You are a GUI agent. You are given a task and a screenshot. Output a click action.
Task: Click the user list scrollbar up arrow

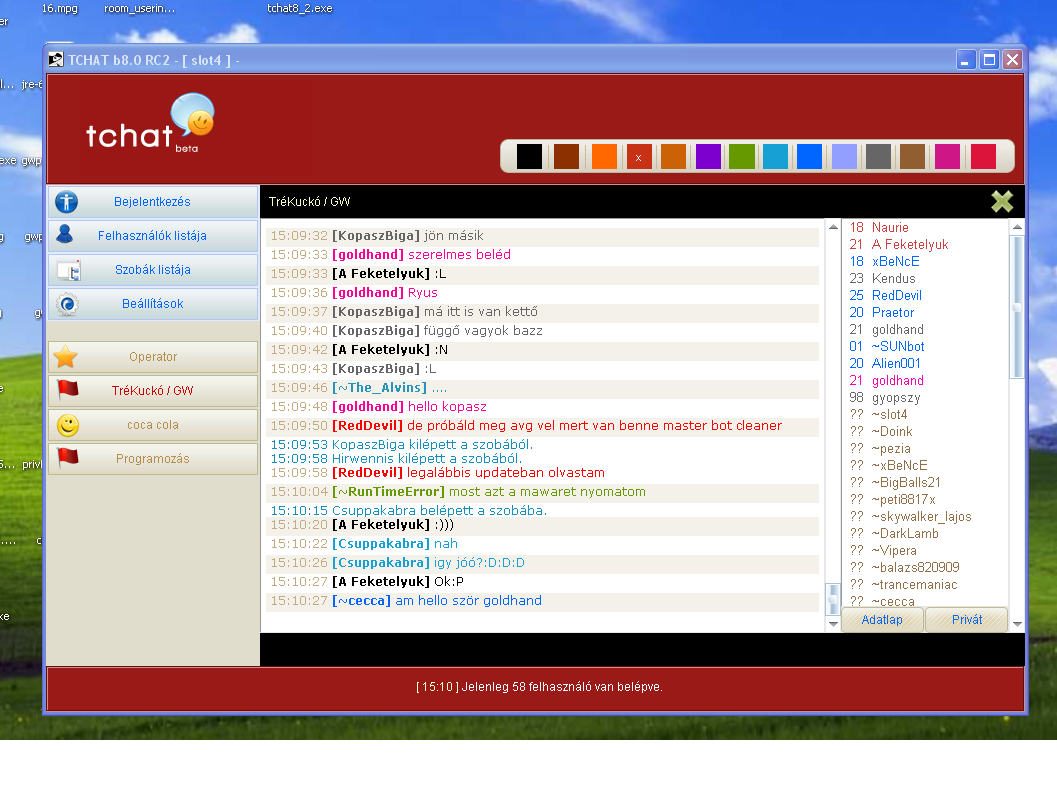coord(1017,227)
